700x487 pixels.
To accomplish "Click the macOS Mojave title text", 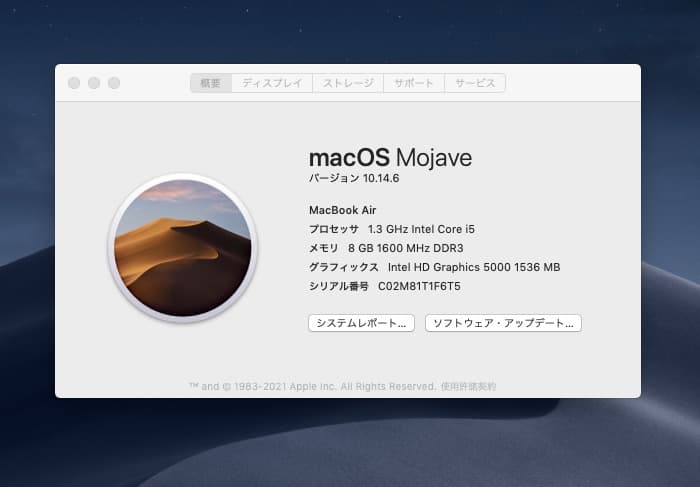I will [390, 158].
